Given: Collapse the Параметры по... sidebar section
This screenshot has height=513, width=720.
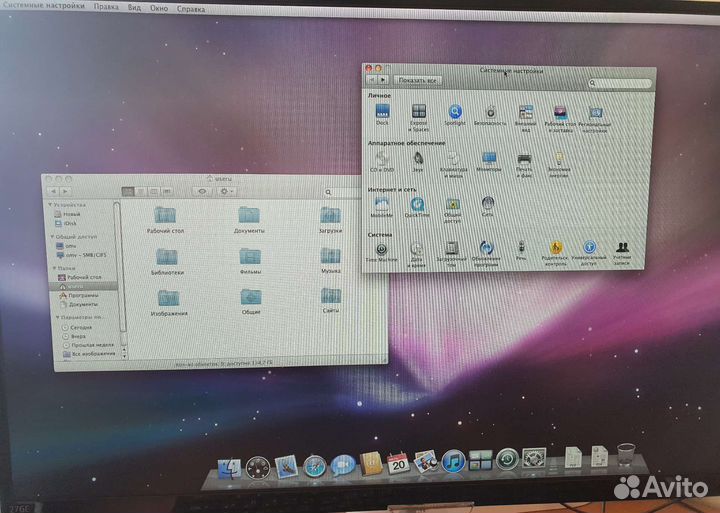Looking at the screenshot, I should point(57,317).
